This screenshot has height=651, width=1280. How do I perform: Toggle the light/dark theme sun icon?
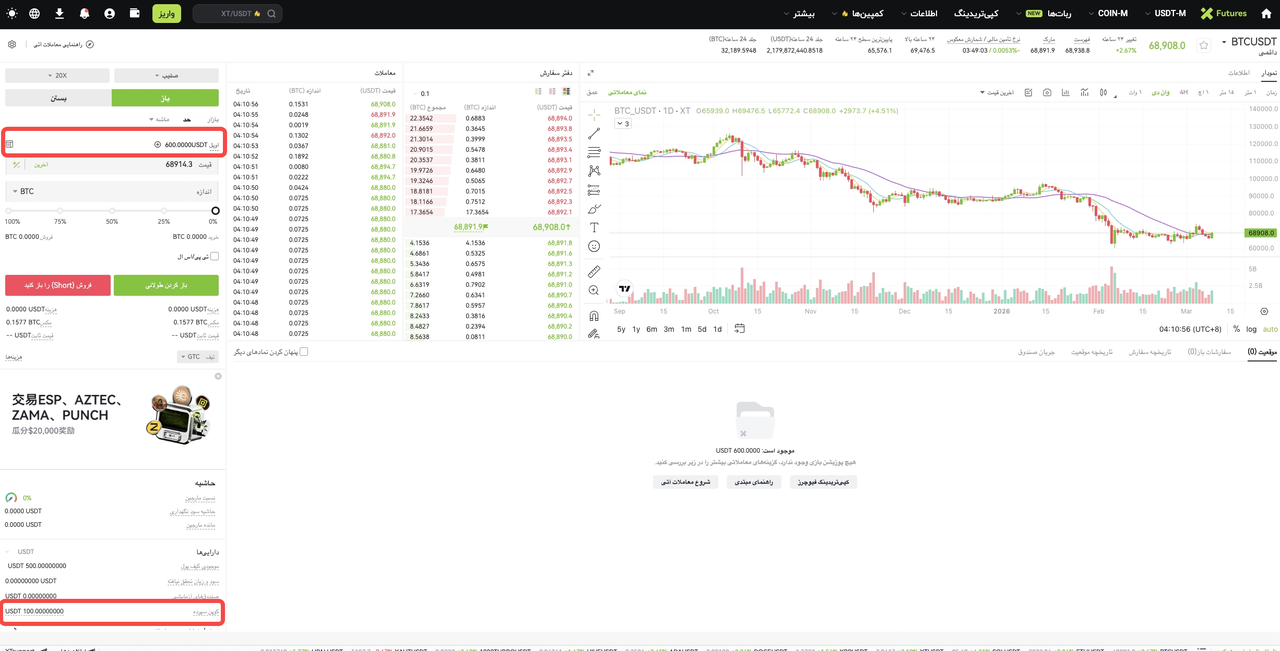11,14
